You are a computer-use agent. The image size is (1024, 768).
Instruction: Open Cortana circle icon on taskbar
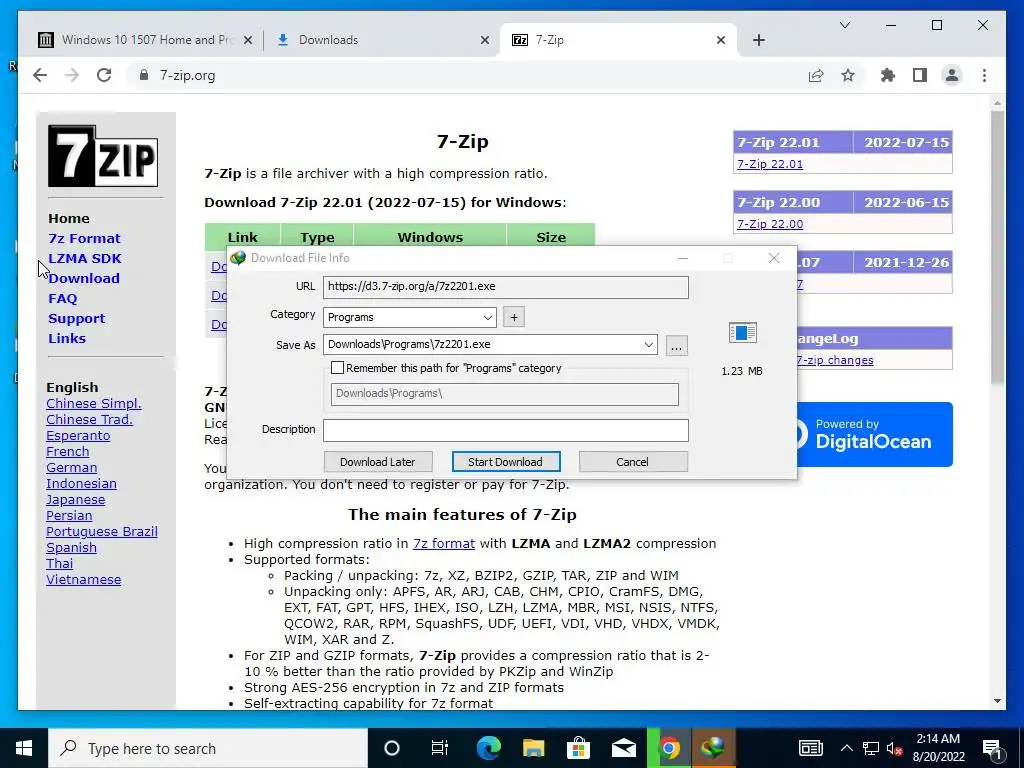click(x=391, y=748)
